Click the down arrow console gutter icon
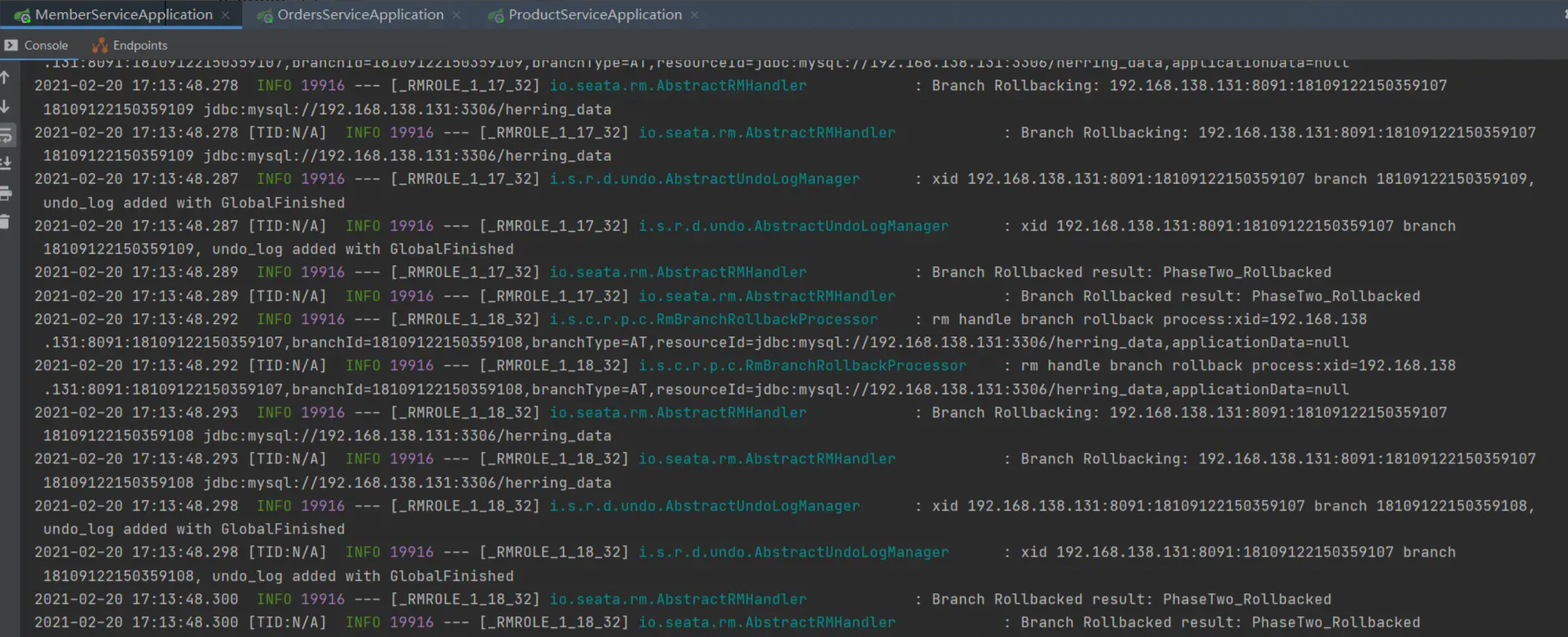This screenshot has height=637, width=1568. tap(5, 106)
